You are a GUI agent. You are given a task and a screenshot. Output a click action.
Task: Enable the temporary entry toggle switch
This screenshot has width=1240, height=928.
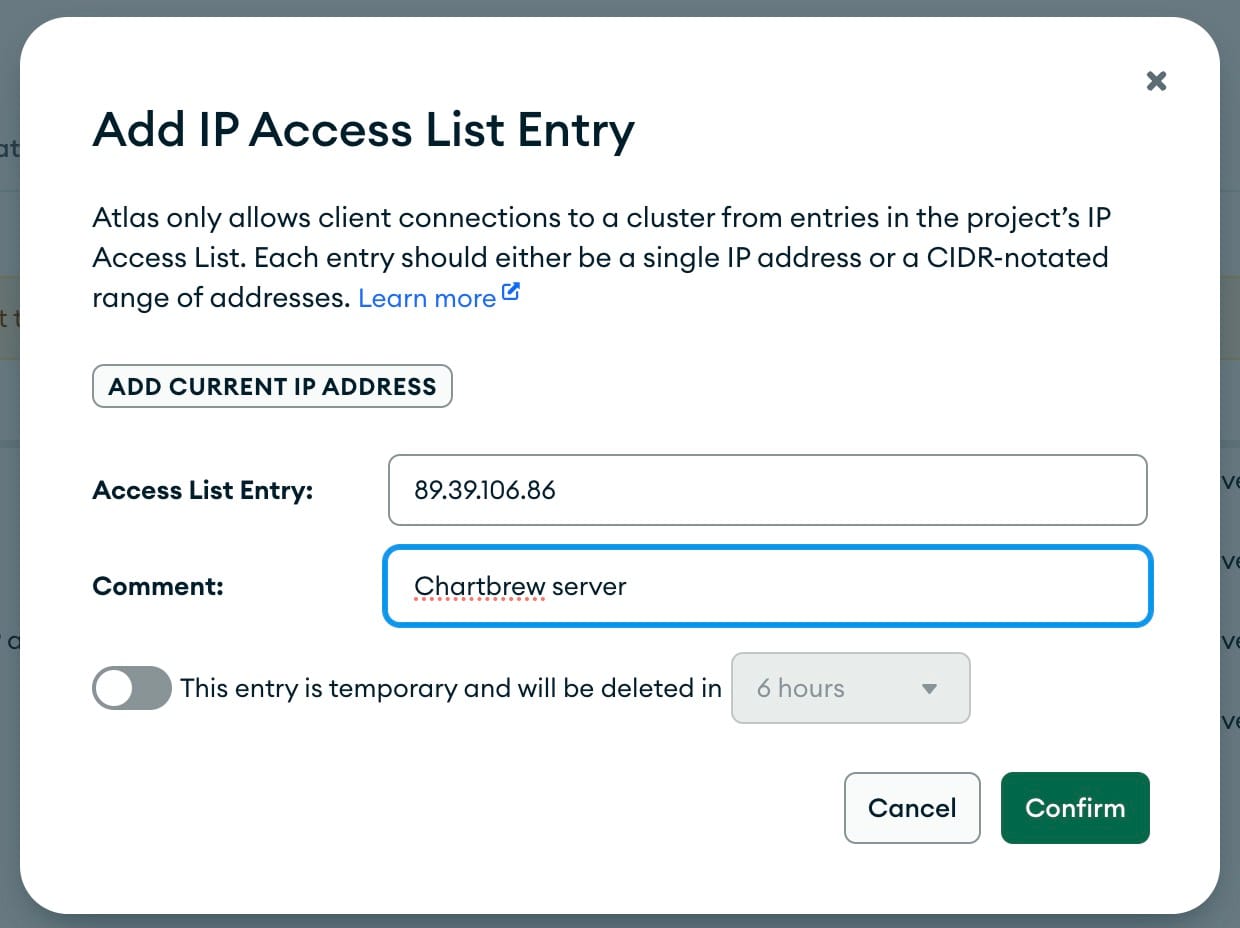pos(132,688)
